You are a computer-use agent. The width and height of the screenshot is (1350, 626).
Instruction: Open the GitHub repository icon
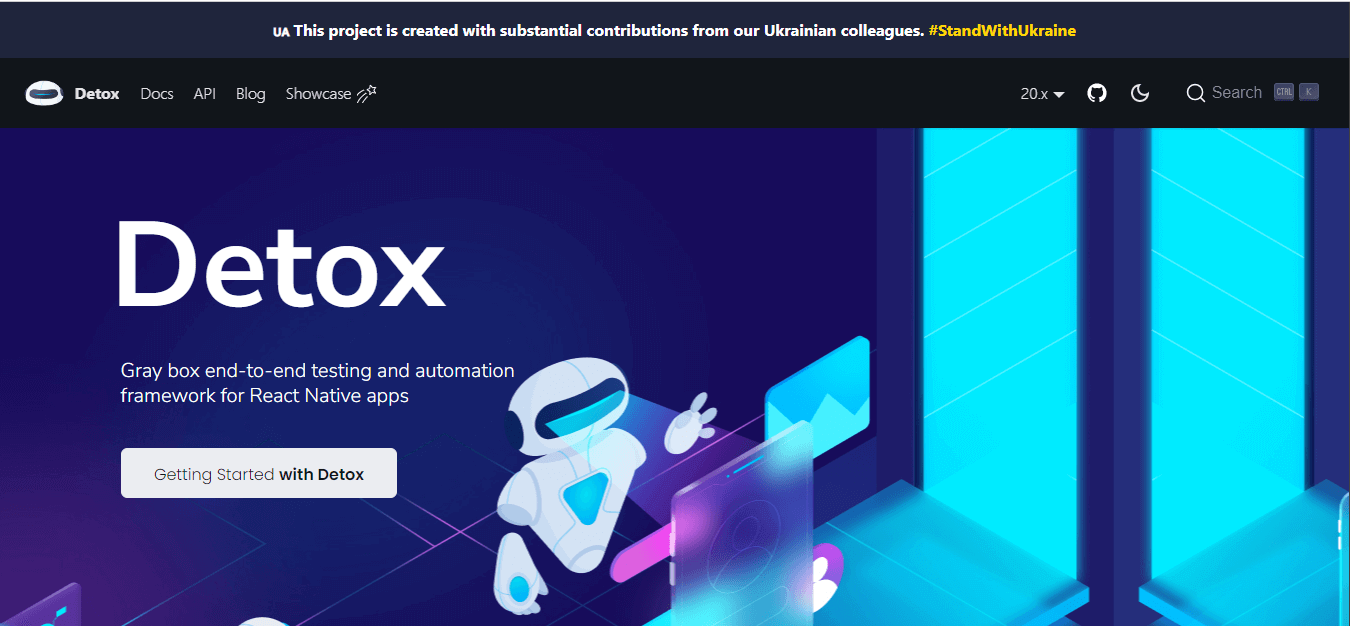[1097, 93]
